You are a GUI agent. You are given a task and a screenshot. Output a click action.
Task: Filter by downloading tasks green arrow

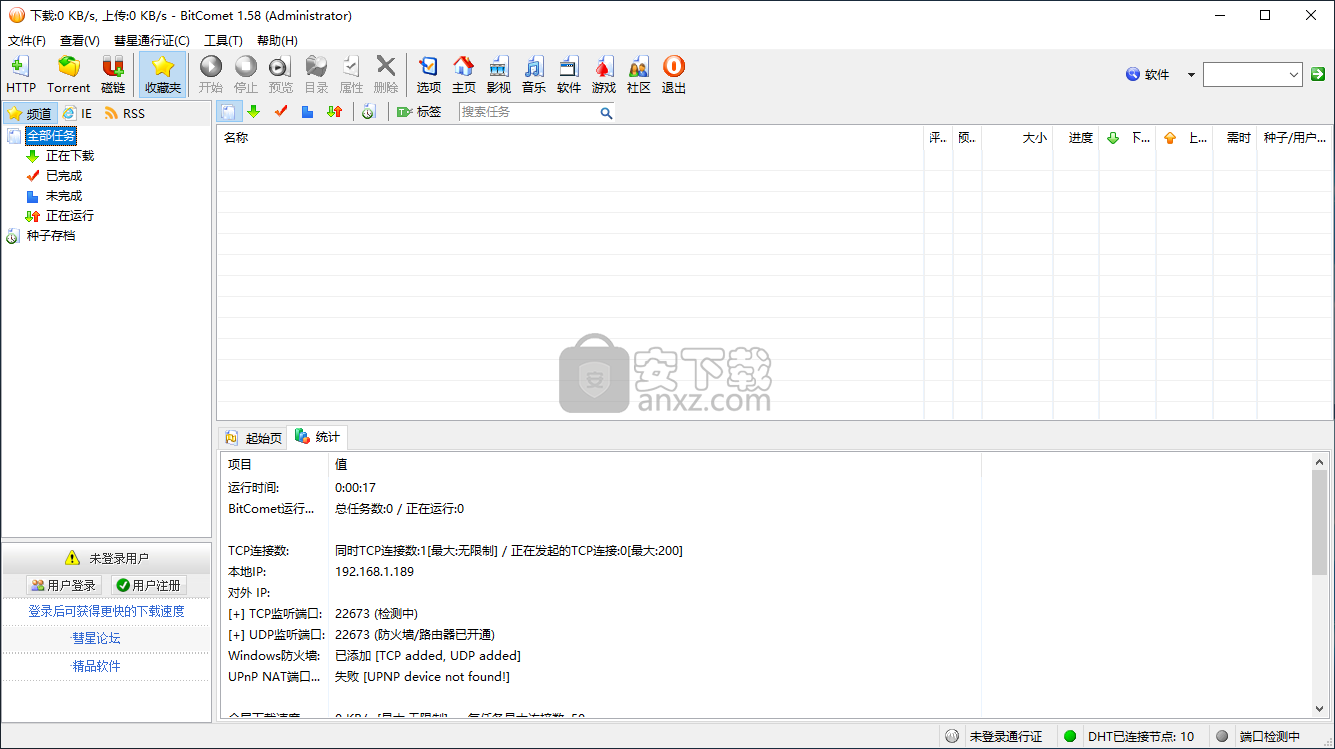254,112
